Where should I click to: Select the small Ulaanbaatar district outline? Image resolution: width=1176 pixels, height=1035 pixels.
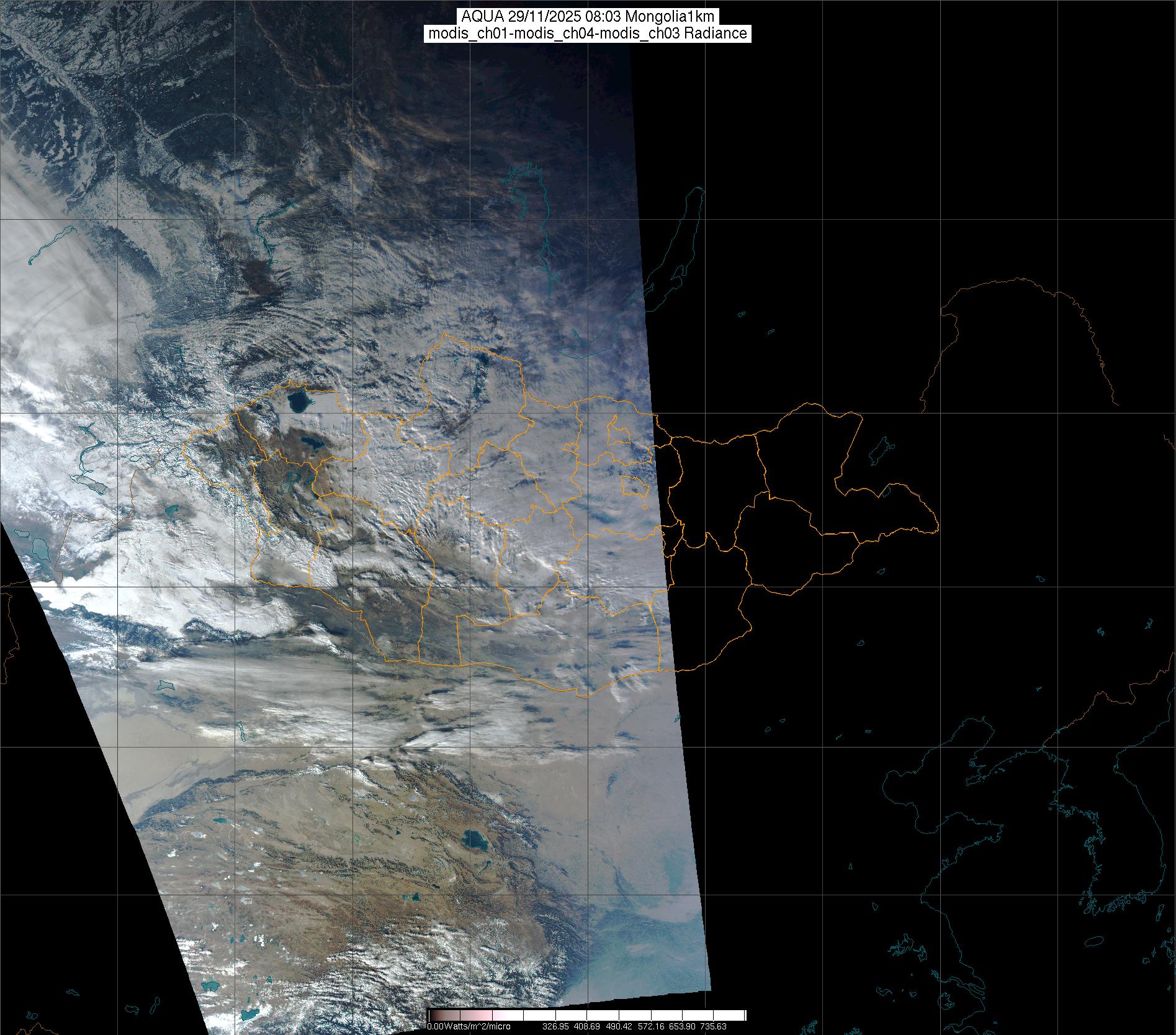(x=633, y=486)
